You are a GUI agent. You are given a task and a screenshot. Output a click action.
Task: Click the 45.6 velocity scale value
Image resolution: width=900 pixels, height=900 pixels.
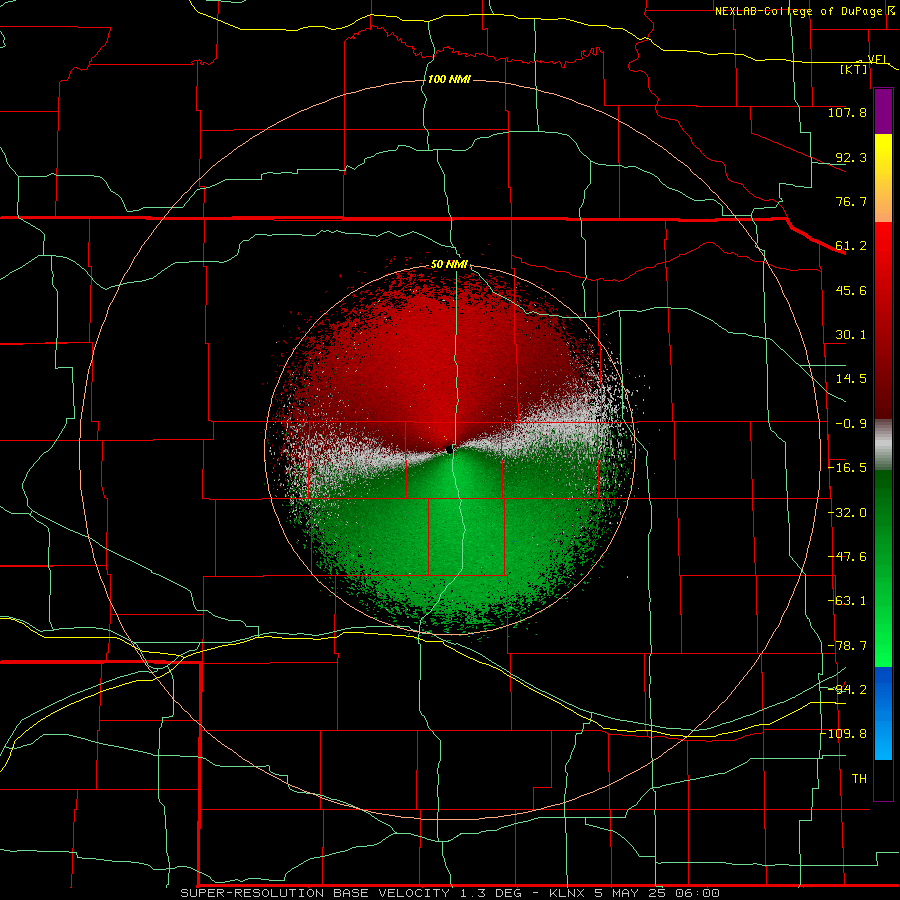pyautogui.click(x=851, y=290)
